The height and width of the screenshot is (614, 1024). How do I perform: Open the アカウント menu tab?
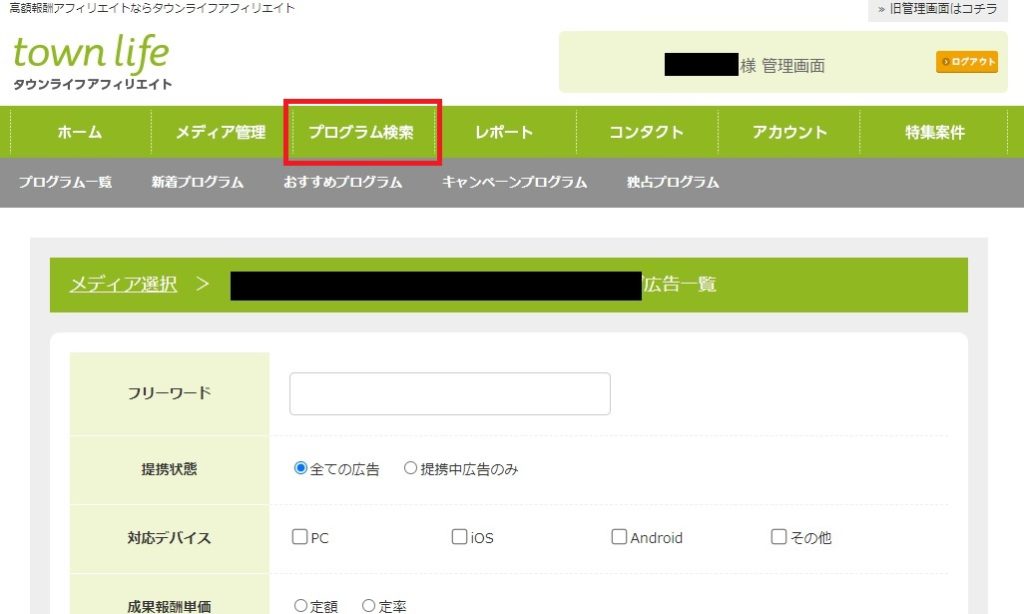coord(789,132)
